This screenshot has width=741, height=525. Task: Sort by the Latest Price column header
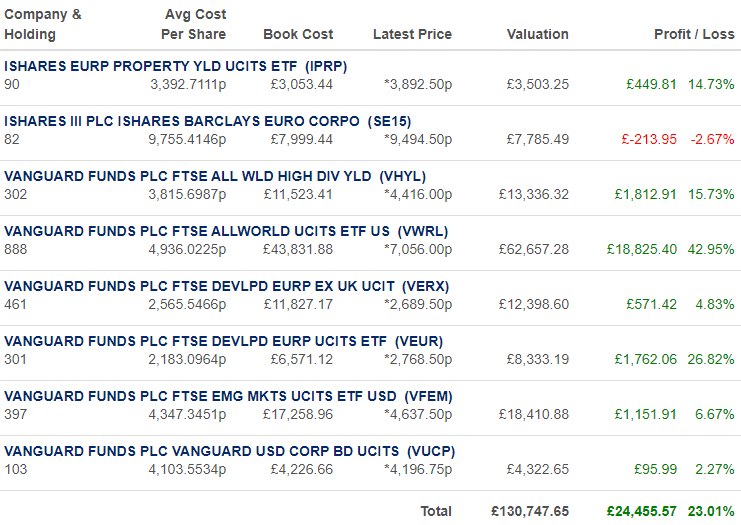412,34
